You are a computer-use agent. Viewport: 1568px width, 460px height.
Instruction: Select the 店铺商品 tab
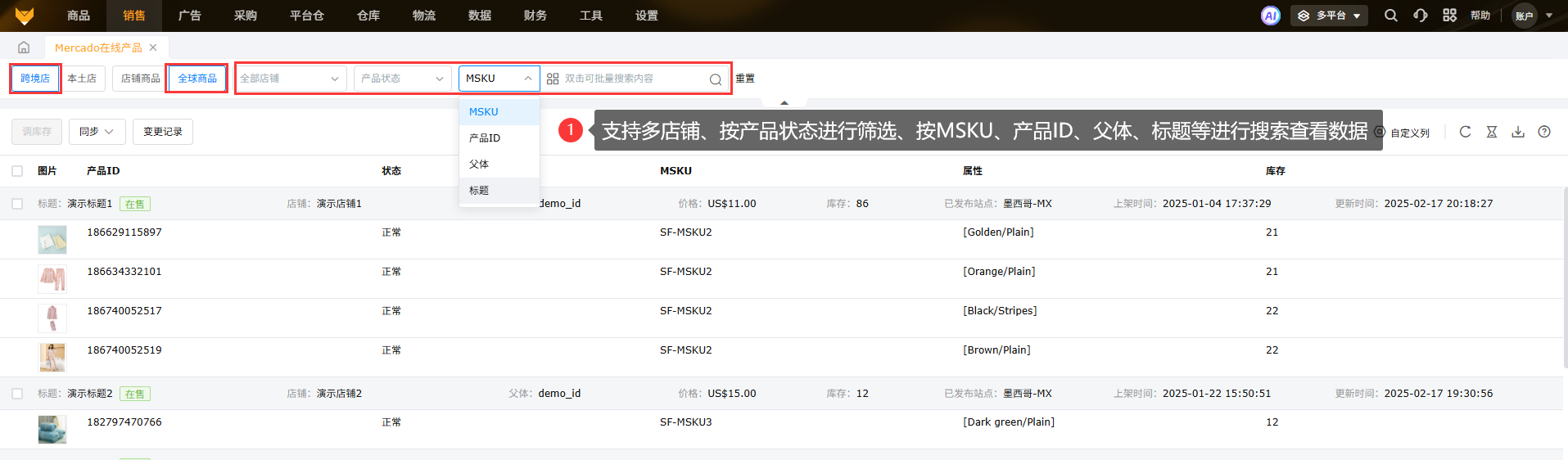tap(140, 79)
